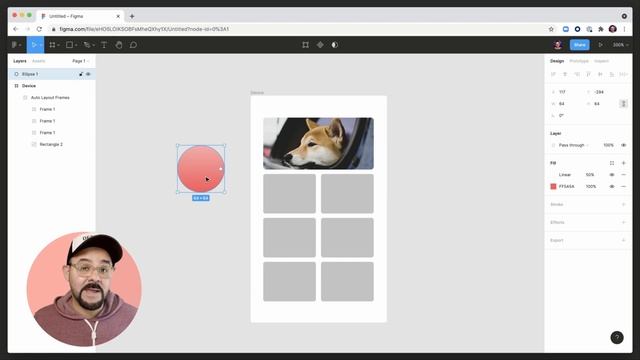Image resolution: width=640 pixels, height=360 pixels.
Task: Expand the Stroke section with plus
Action: (624, 204)
